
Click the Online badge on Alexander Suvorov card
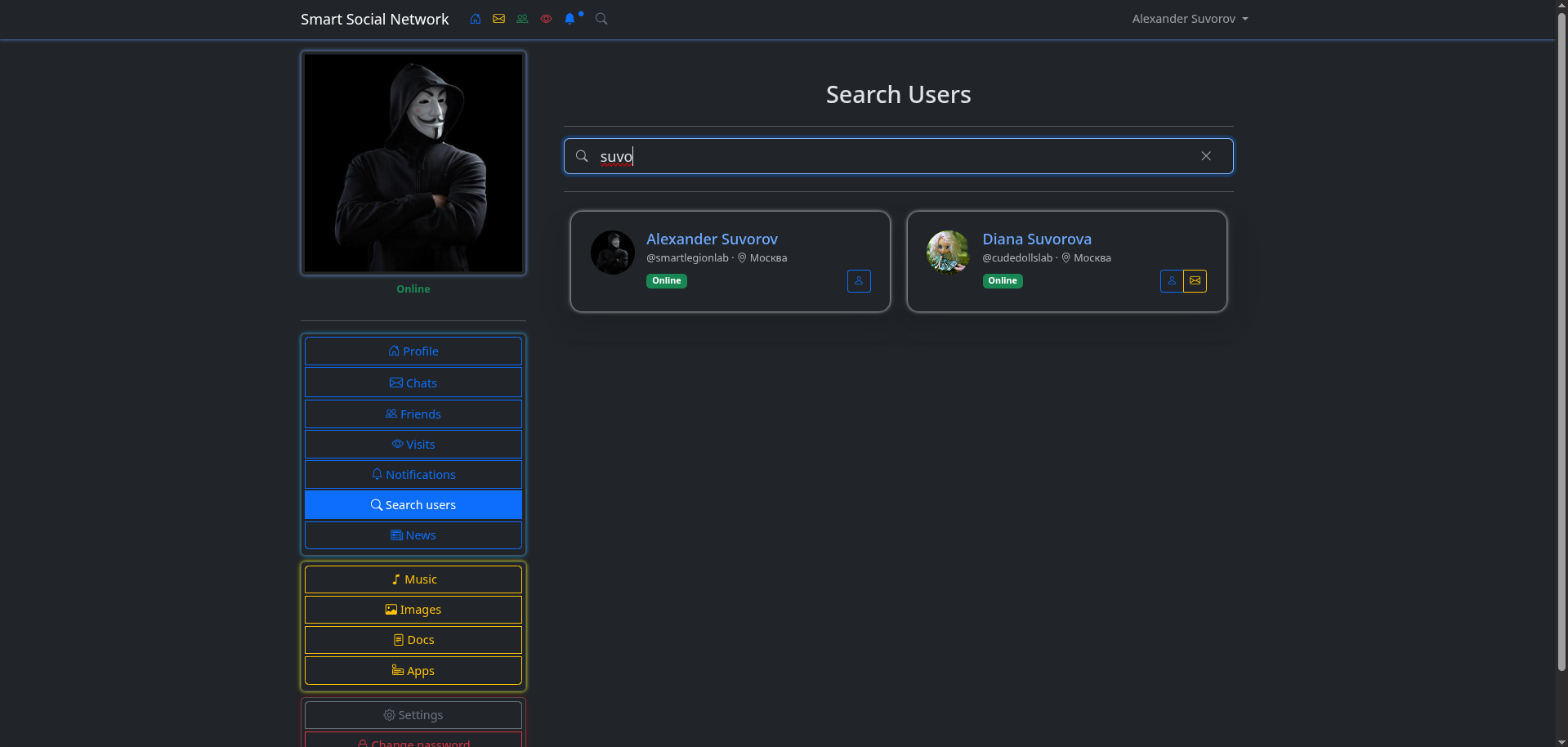click(667, 281)
